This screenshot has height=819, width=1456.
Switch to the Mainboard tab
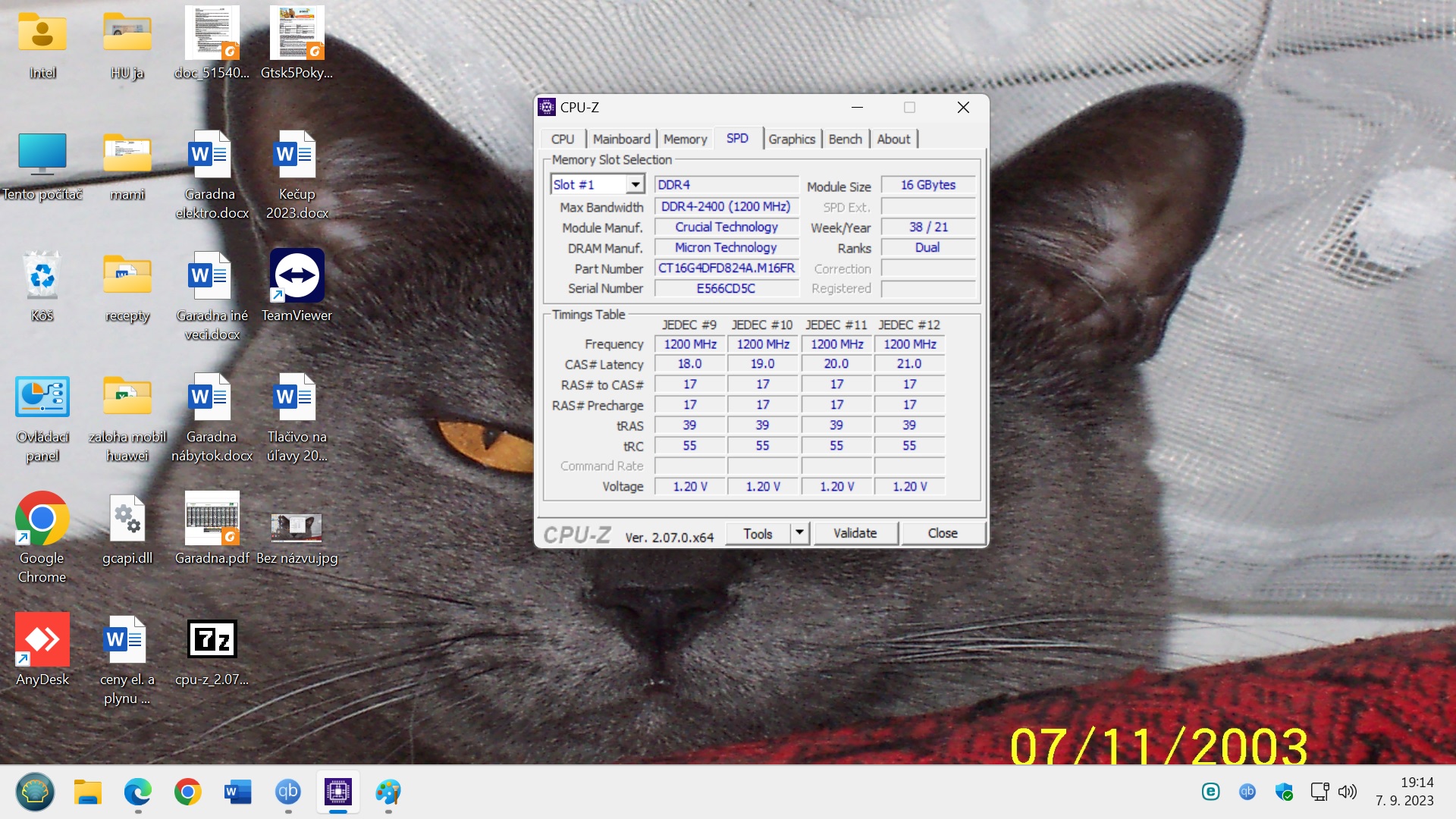pyautogui.click(x=621, y=140)
